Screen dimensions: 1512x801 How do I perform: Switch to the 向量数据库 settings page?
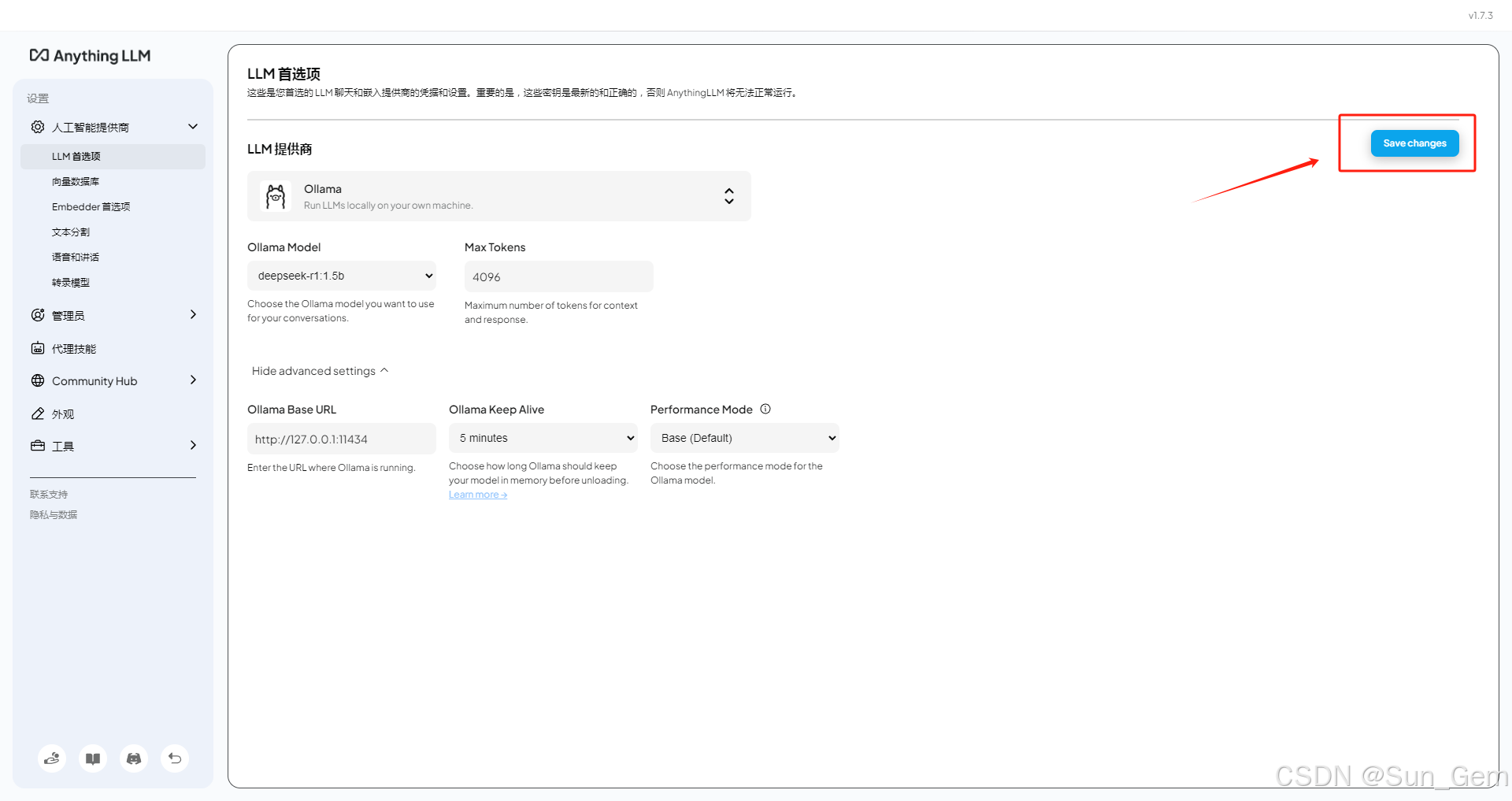76,181
